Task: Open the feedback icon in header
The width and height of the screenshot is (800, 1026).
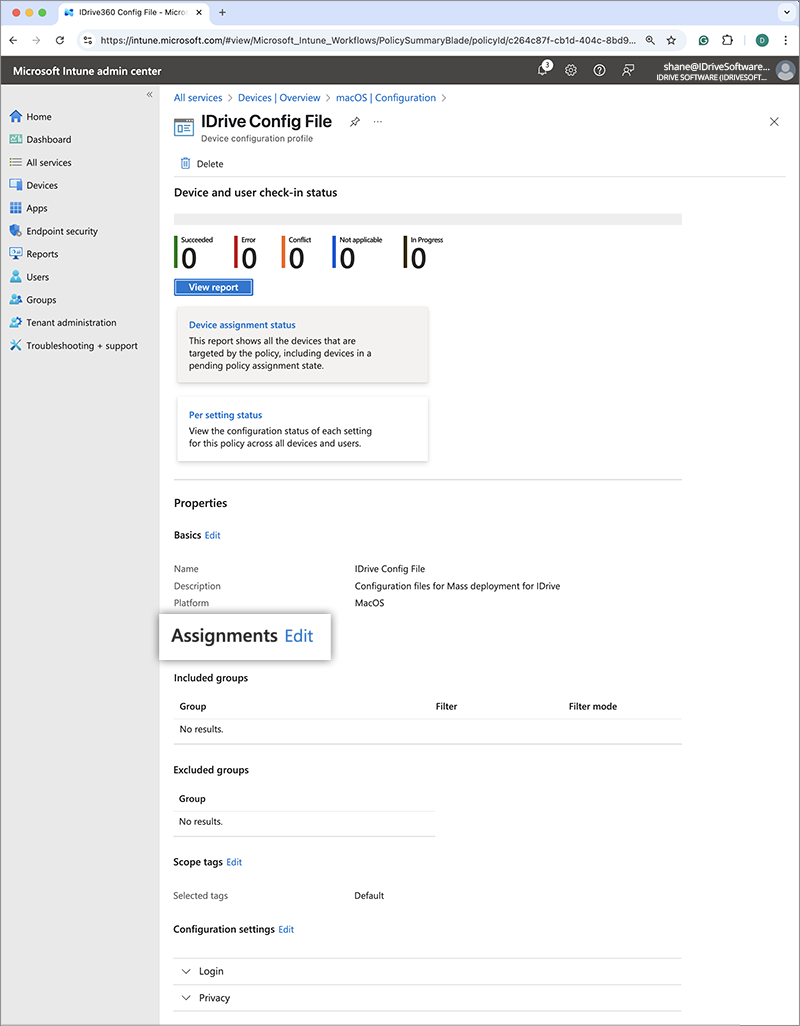Action: 628,70
